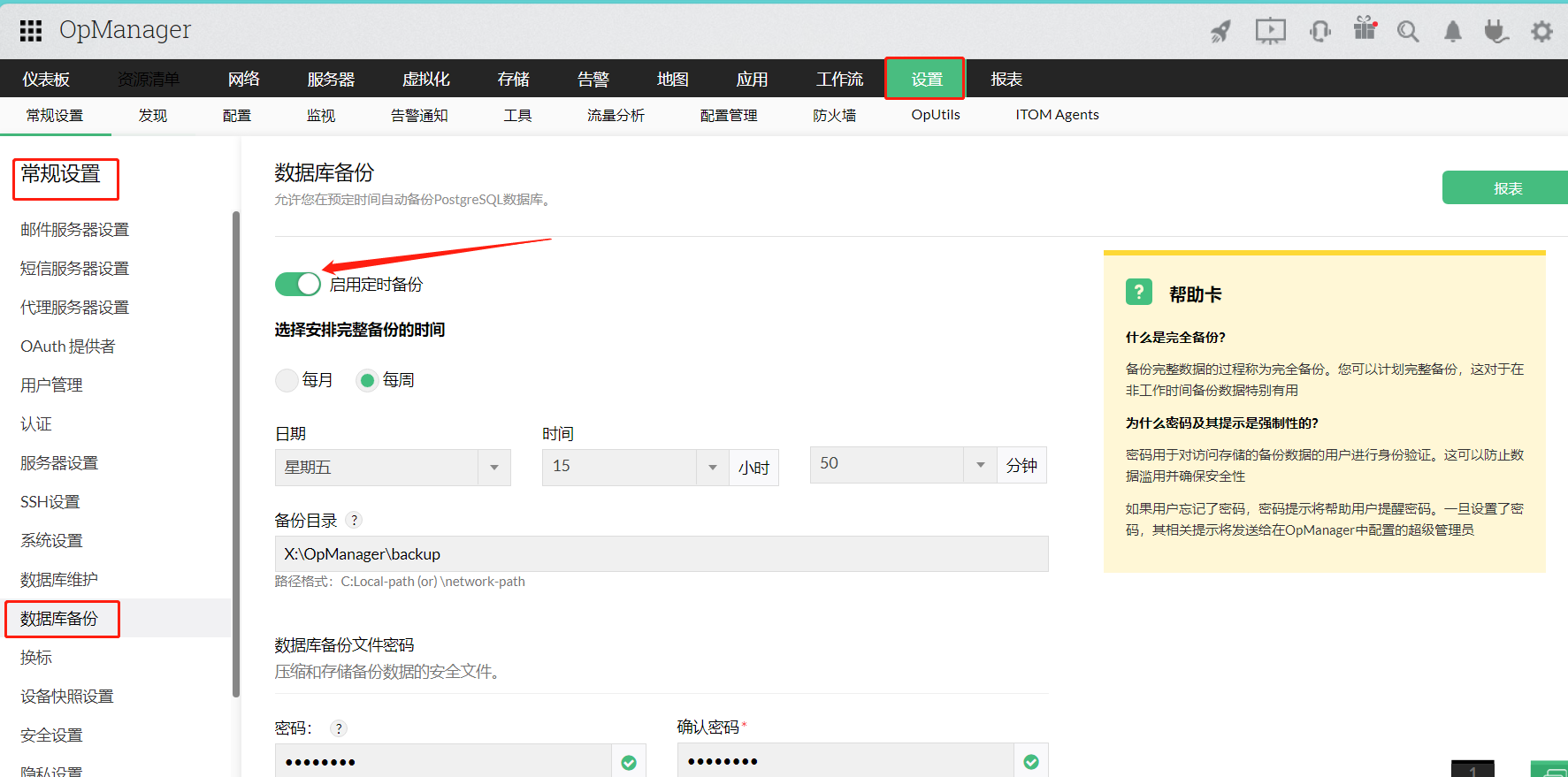
Task: Open the 星期五 date dropdown
Action: coord(393,467)
